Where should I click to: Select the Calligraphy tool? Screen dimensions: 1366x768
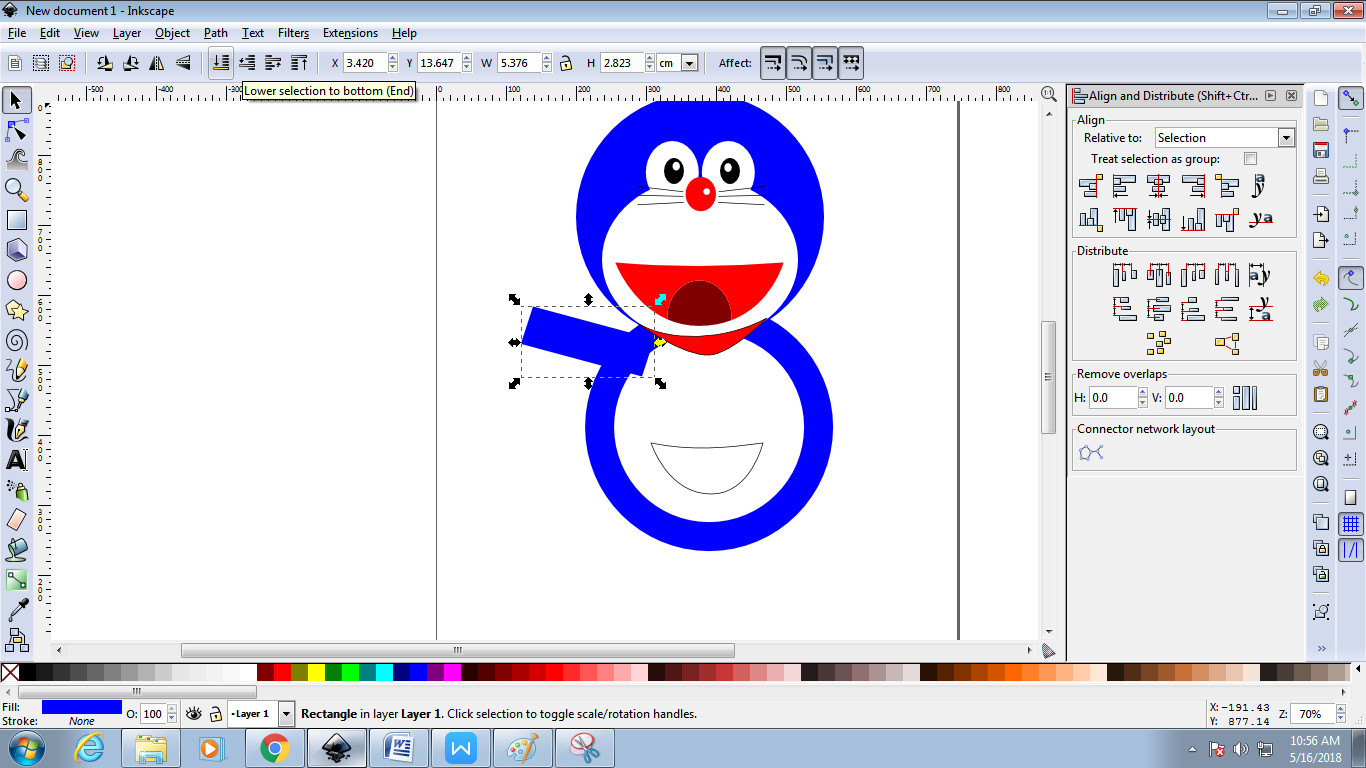point(16,430)
